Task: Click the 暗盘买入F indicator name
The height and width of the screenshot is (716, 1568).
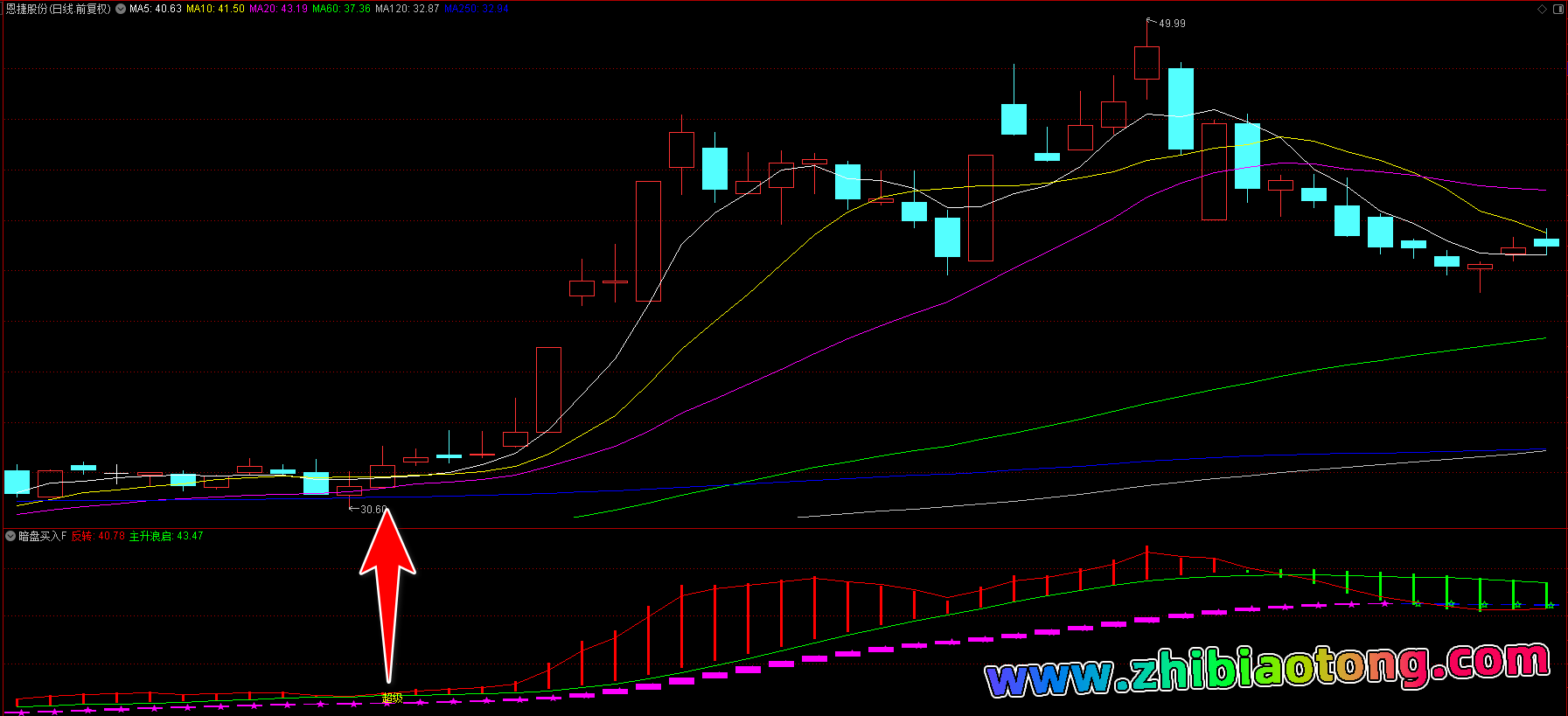Action: 43,536
